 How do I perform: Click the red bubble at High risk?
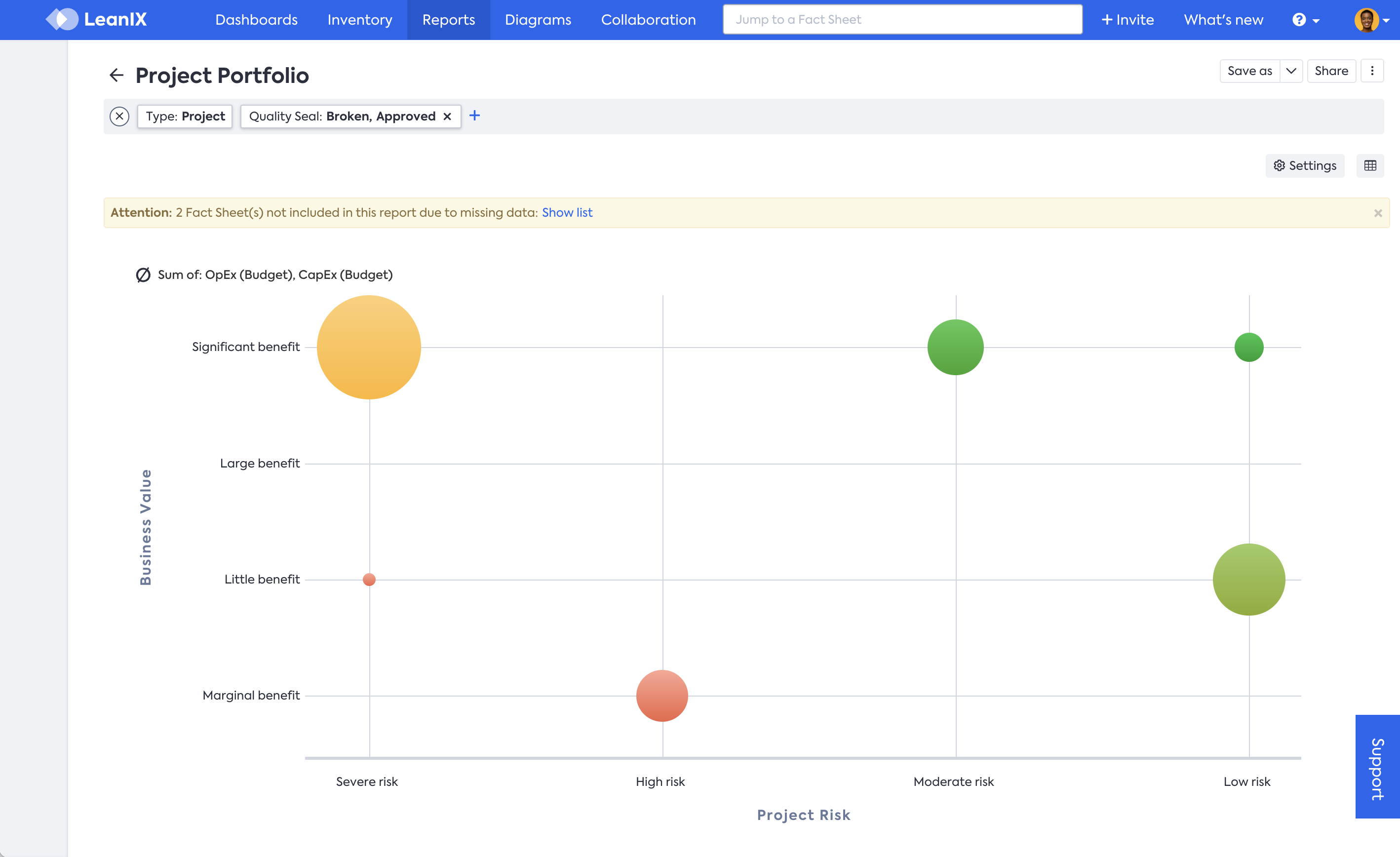click(662, 696)
